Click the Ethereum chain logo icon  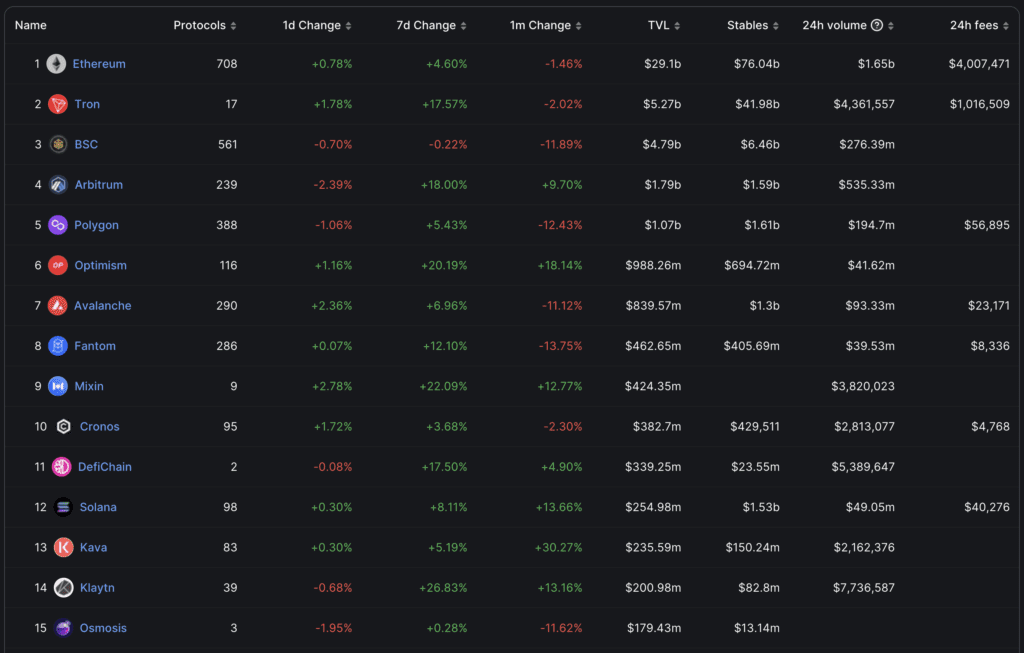pos(56,64)
